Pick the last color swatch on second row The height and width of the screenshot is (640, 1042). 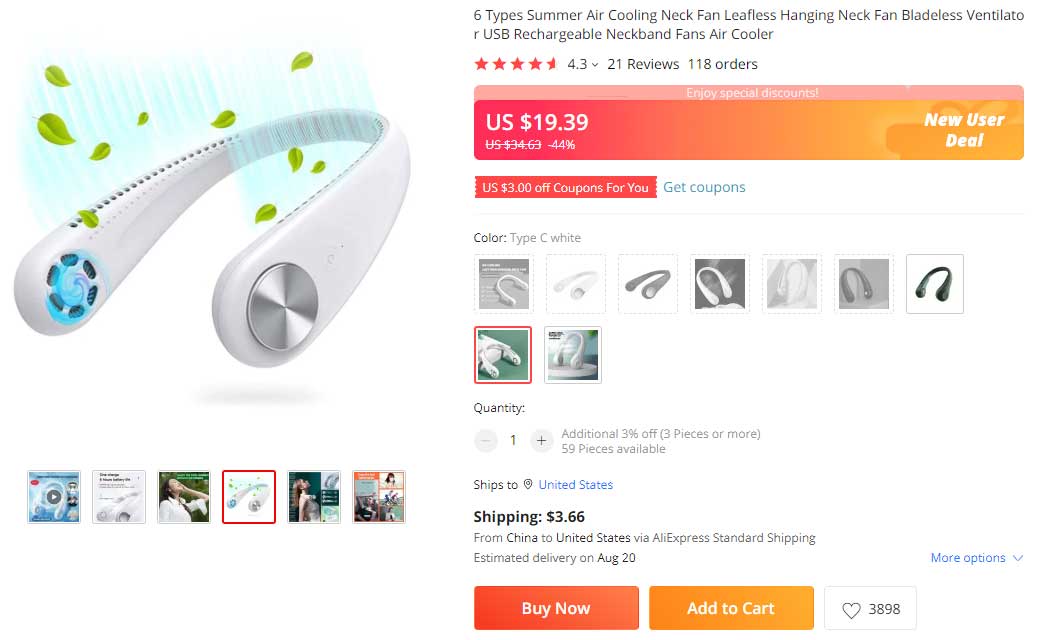573,355
